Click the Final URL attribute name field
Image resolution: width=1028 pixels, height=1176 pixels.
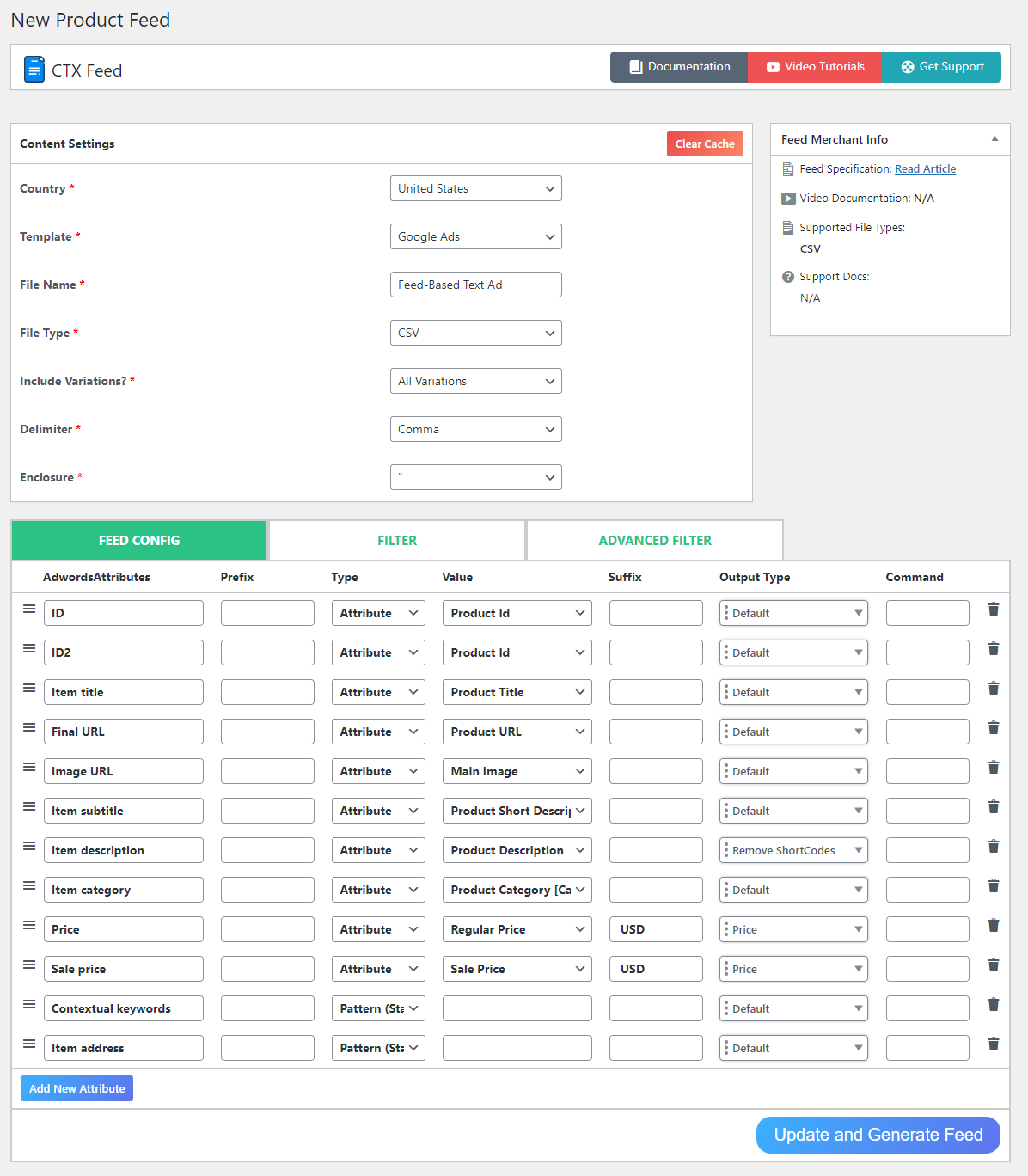(x=124, y=732)
